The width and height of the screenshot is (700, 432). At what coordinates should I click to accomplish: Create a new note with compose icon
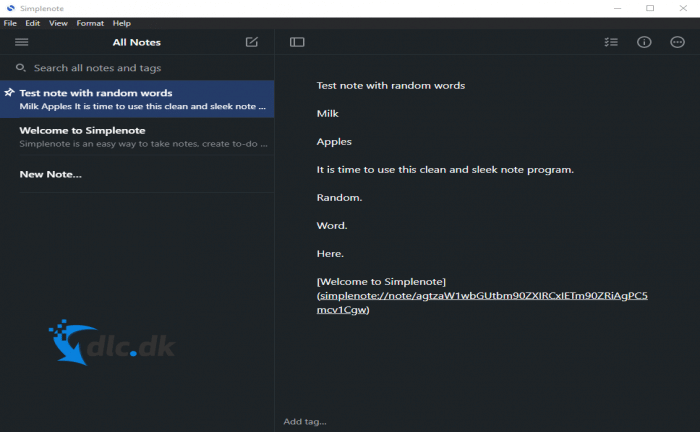coord(251,42)
